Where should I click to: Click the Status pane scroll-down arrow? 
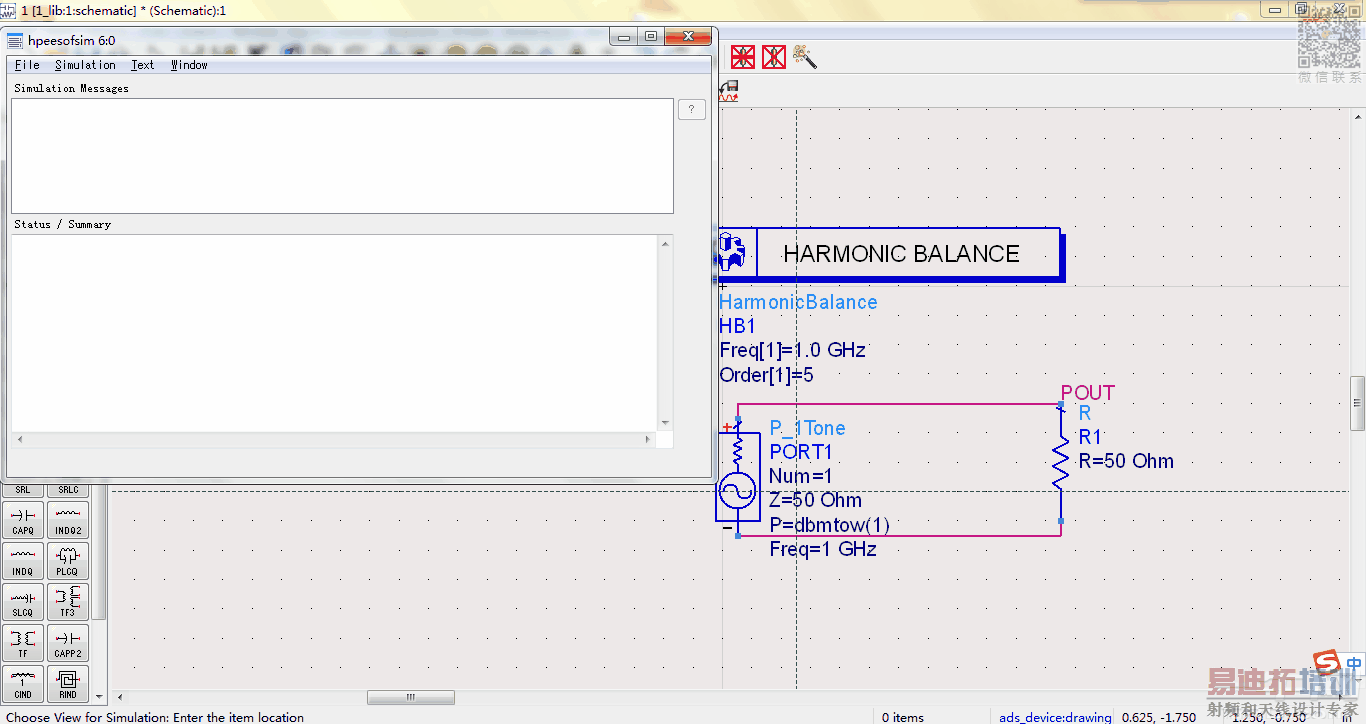(666, 424)
